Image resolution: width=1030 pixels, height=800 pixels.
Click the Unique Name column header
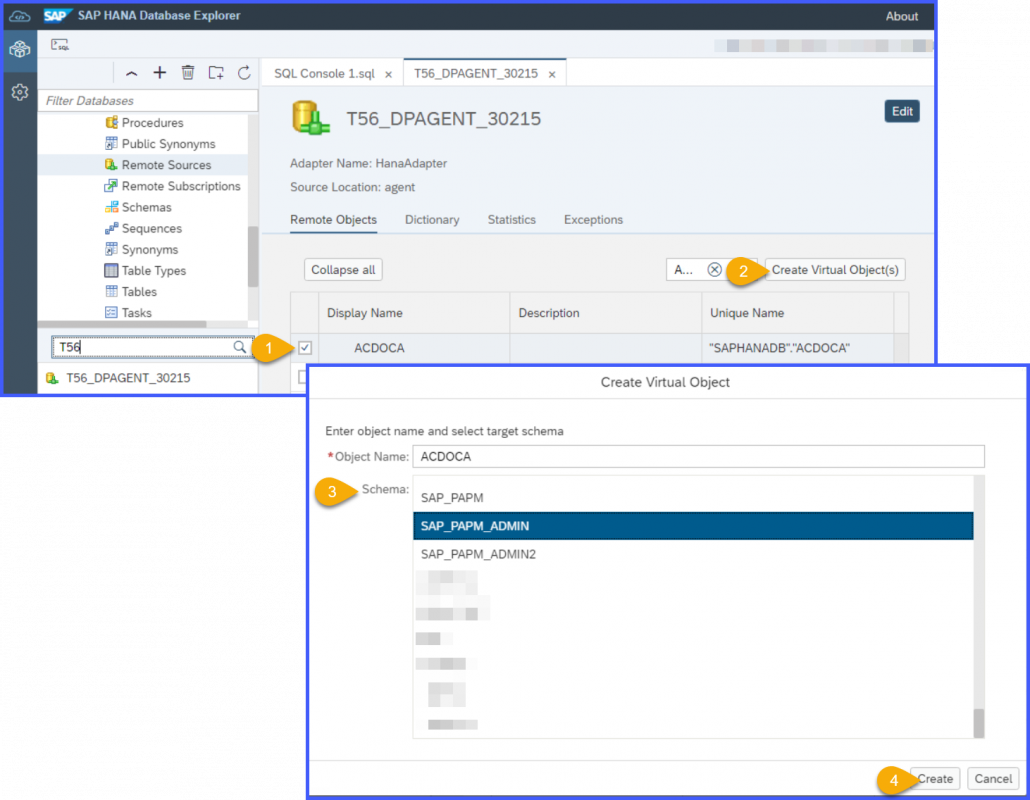click(x=797, y=313)
